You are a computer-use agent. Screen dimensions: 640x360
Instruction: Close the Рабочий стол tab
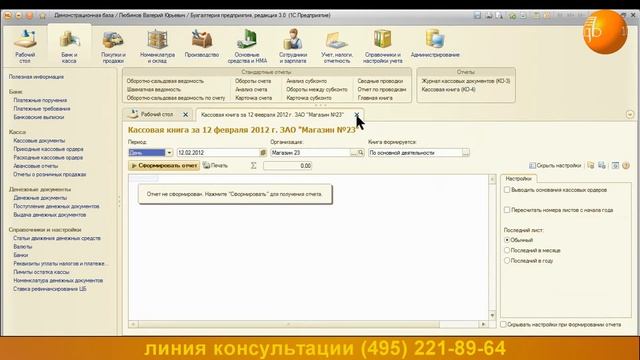(x=185, y=115)
